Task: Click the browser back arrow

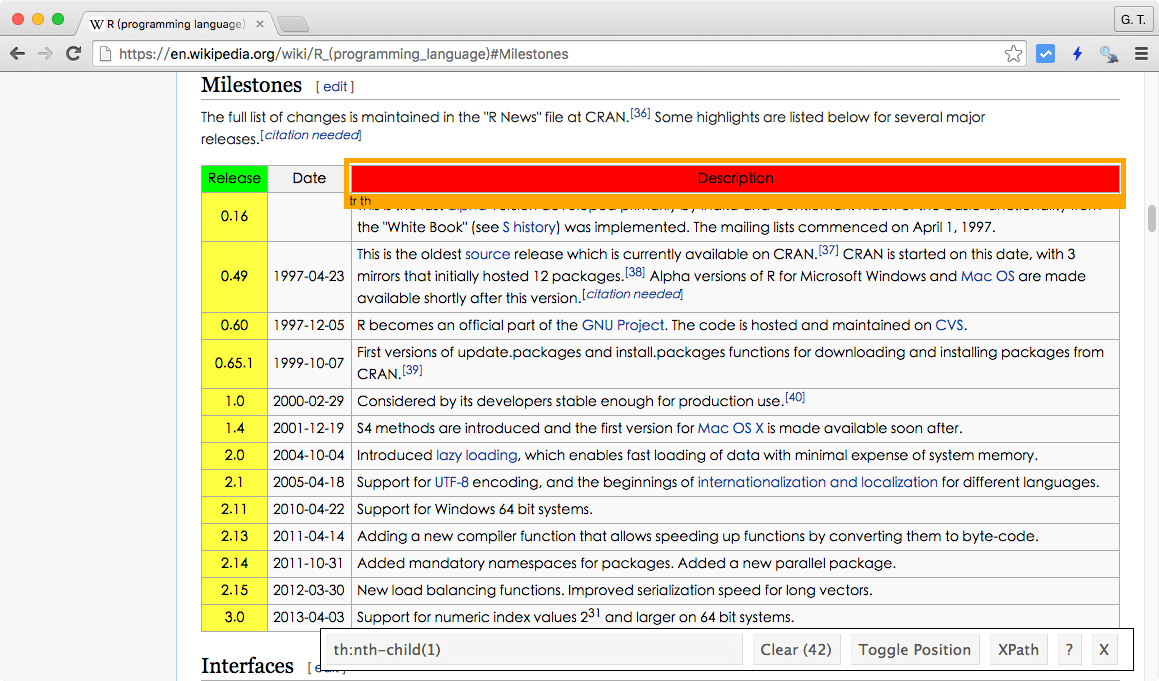Action: coord(17,54)
